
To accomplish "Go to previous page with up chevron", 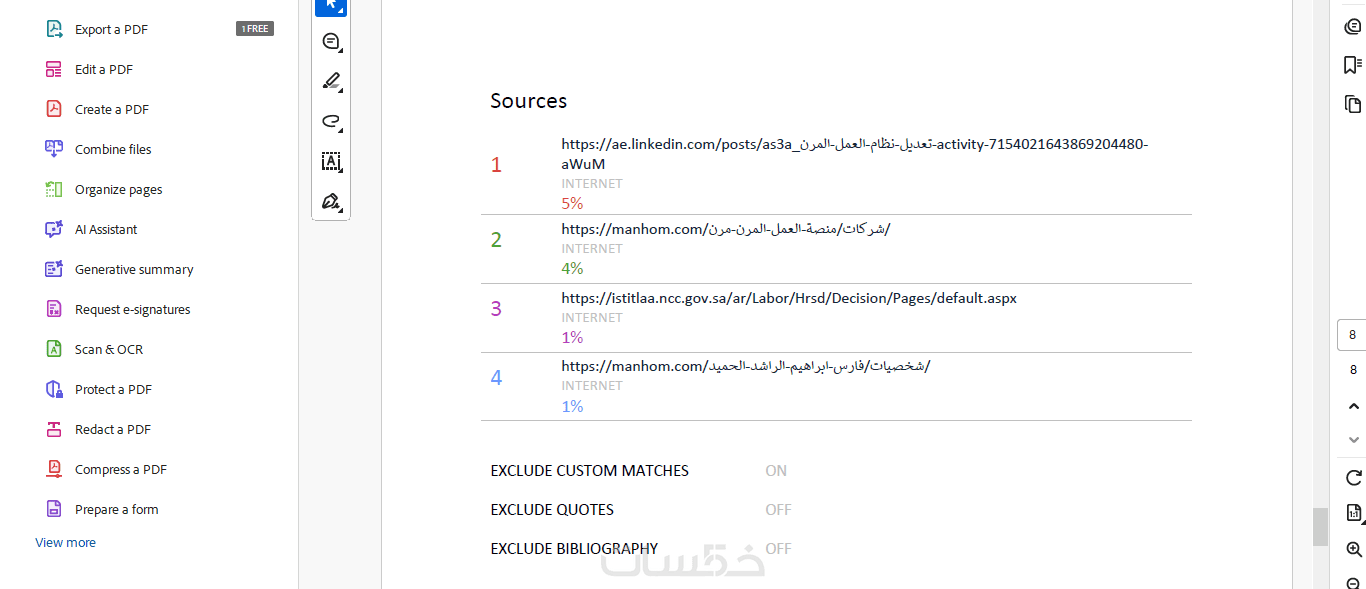I will point(1354,406).
